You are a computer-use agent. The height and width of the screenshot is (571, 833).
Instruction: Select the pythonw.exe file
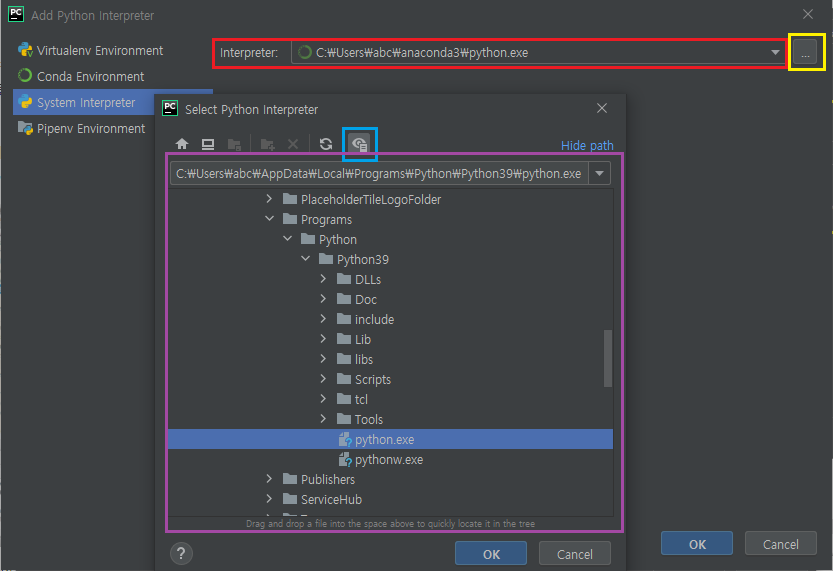click(x=390, y=459)
